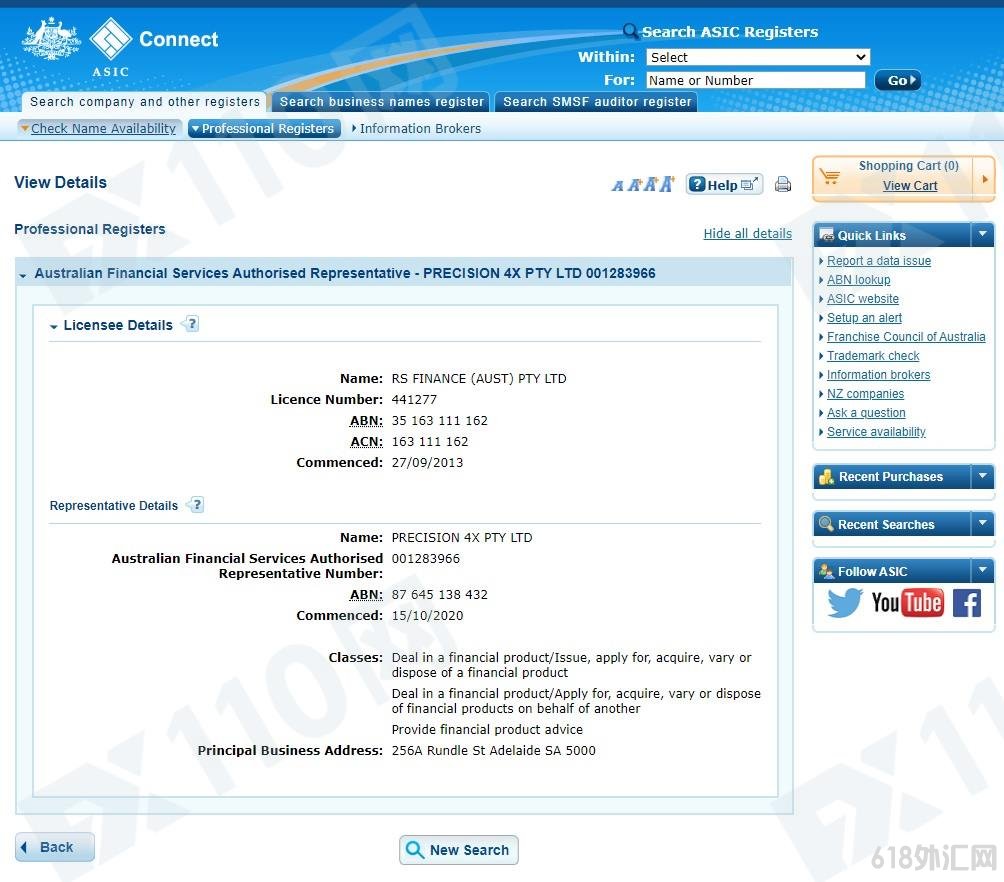Click the address 256A Rundle St Adelaide SA 5000

pos(493,751)
